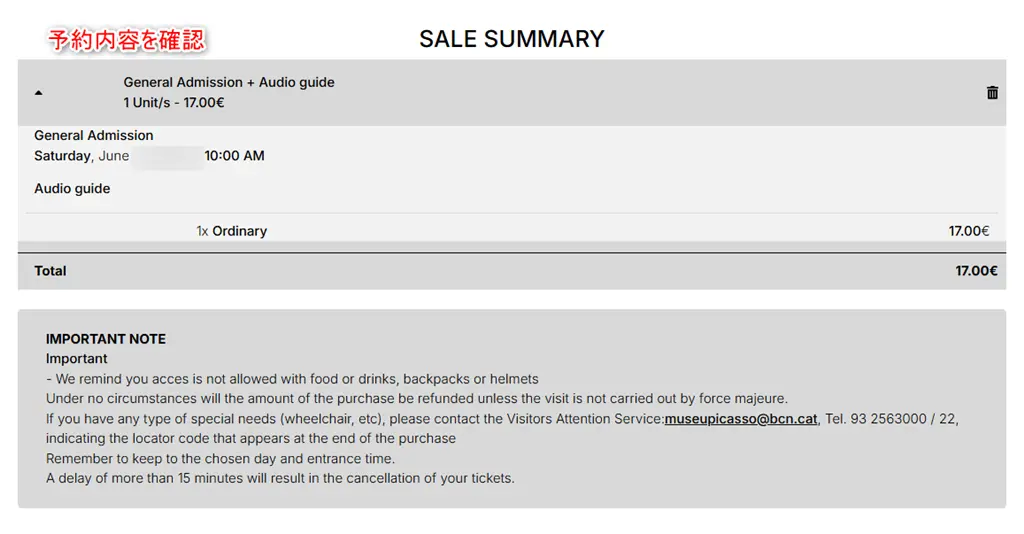The image size is (1024, 534).
Task: Click the 1x Ordinary ticket row
Action: pos(512,231)
